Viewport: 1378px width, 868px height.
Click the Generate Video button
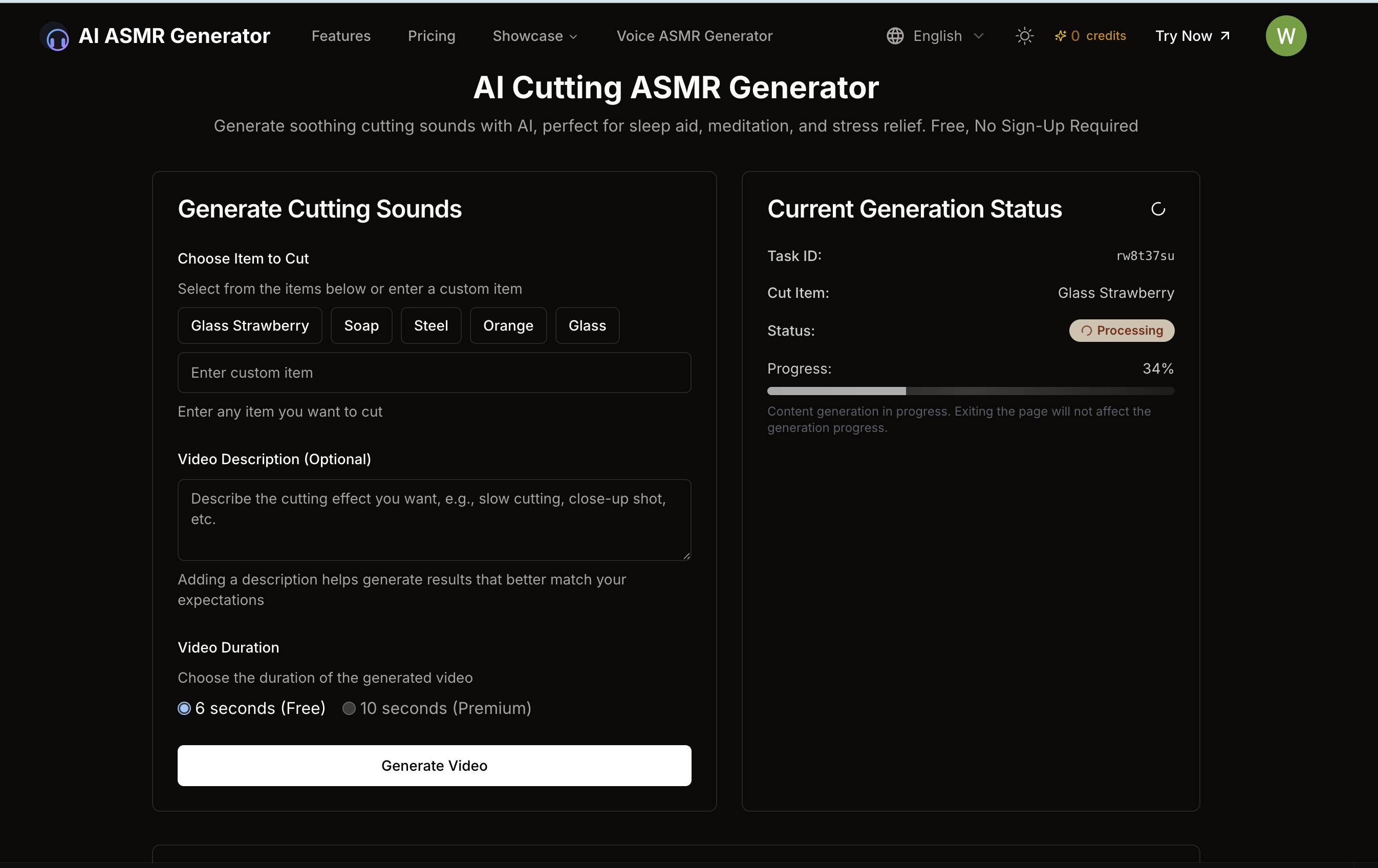pos(435,766)
